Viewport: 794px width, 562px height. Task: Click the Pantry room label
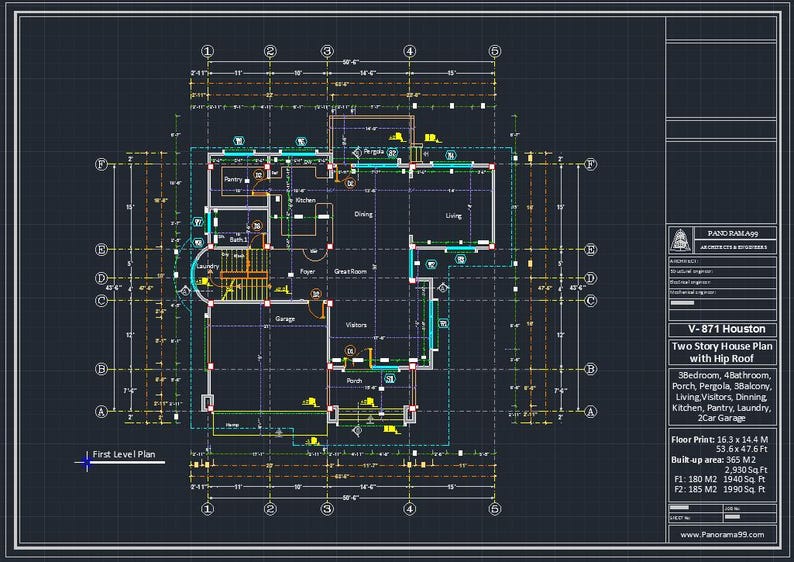tap(233, 179)
